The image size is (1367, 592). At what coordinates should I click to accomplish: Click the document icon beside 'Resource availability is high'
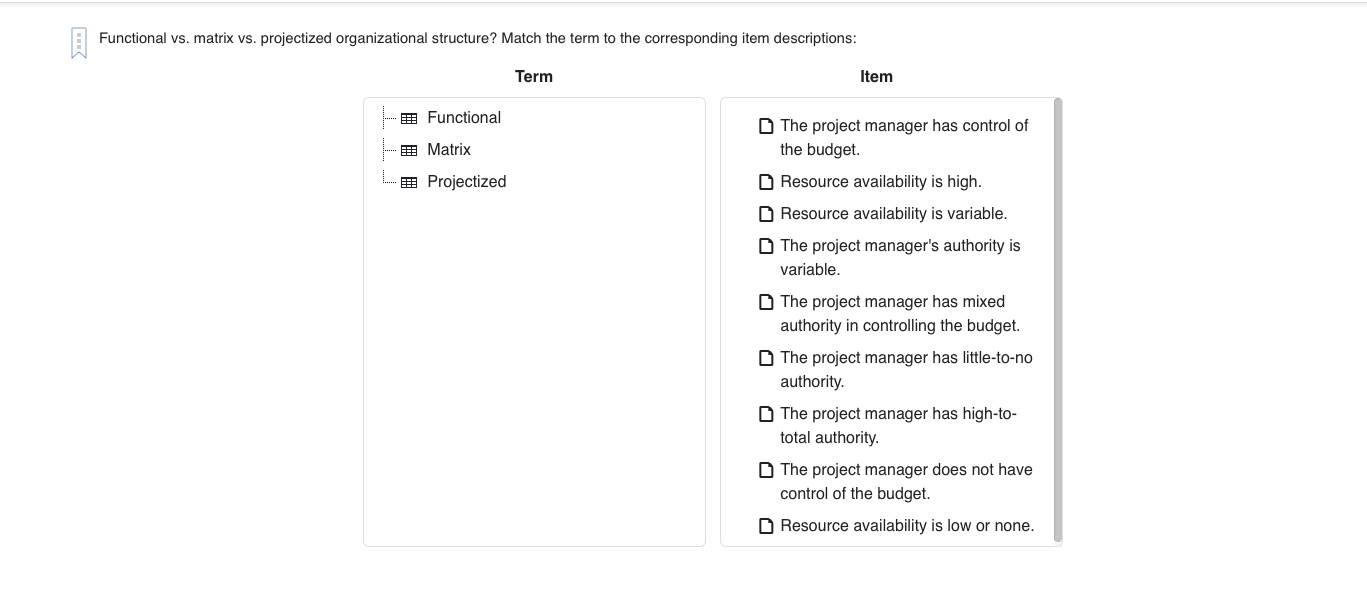click(766, 181)
